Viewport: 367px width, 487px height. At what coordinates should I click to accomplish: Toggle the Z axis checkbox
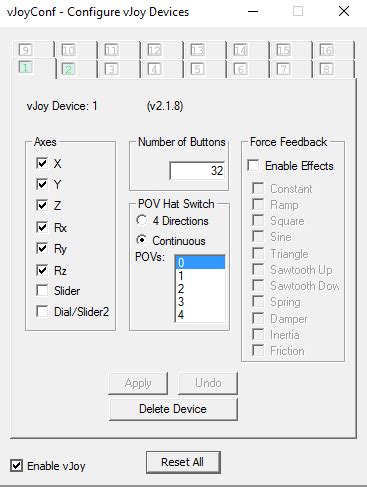click(42, 205)
